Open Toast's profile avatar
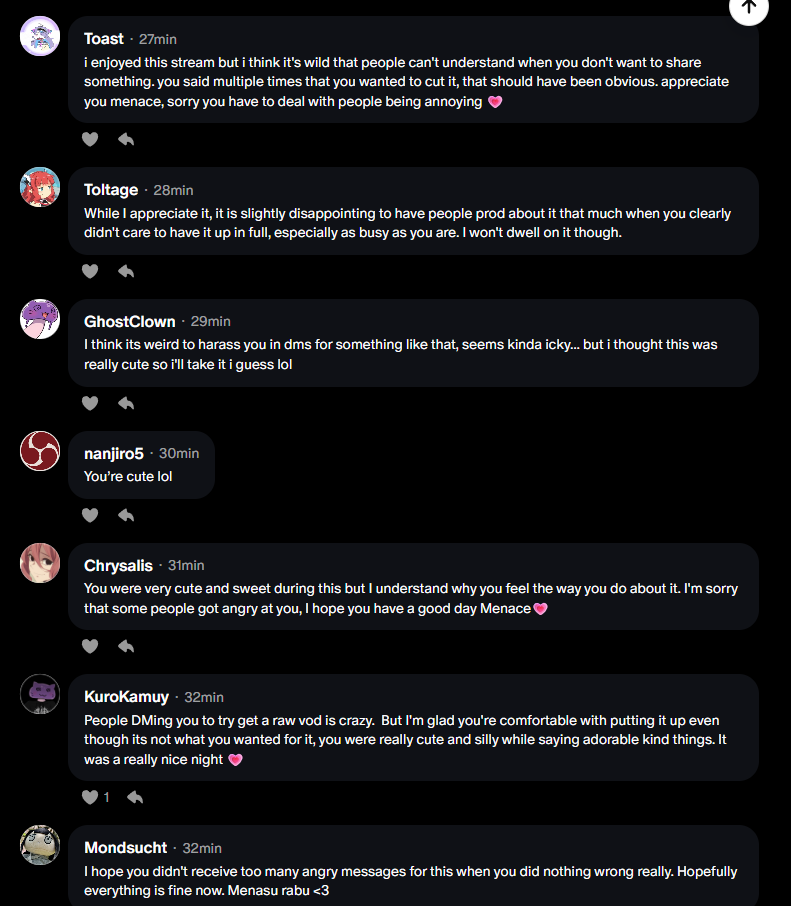 tap(40, 37)
